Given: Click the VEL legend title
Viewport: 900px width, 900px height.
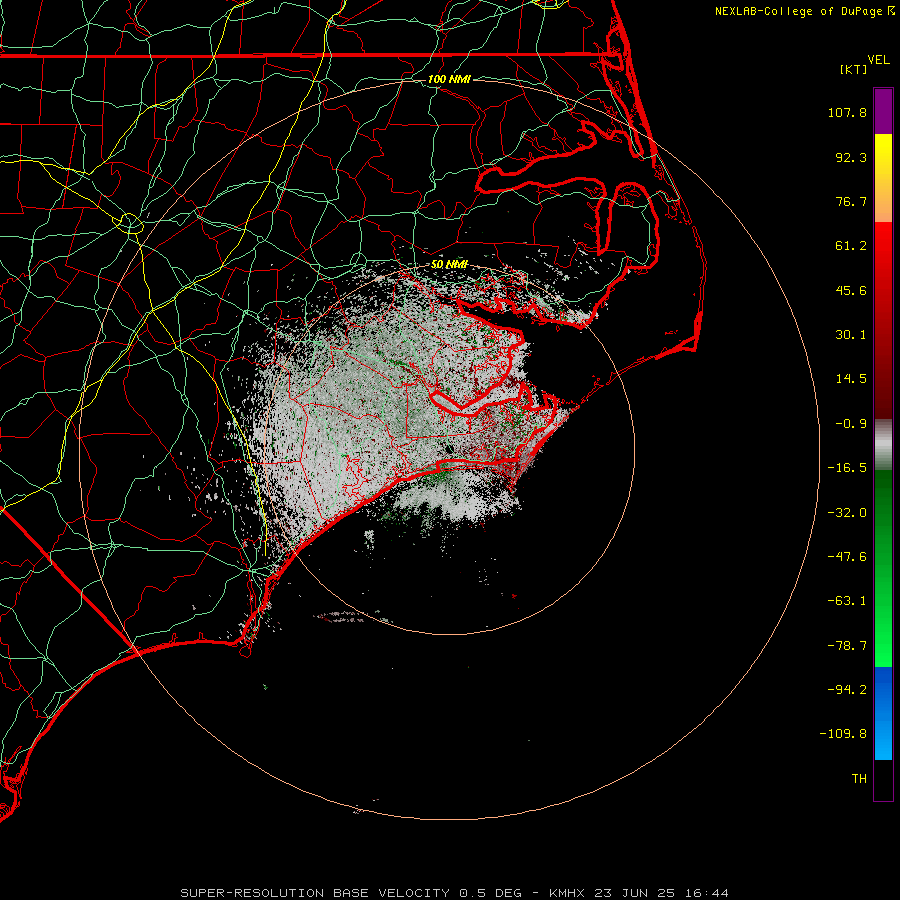Looking at the screenshot, I should (878, 60).
